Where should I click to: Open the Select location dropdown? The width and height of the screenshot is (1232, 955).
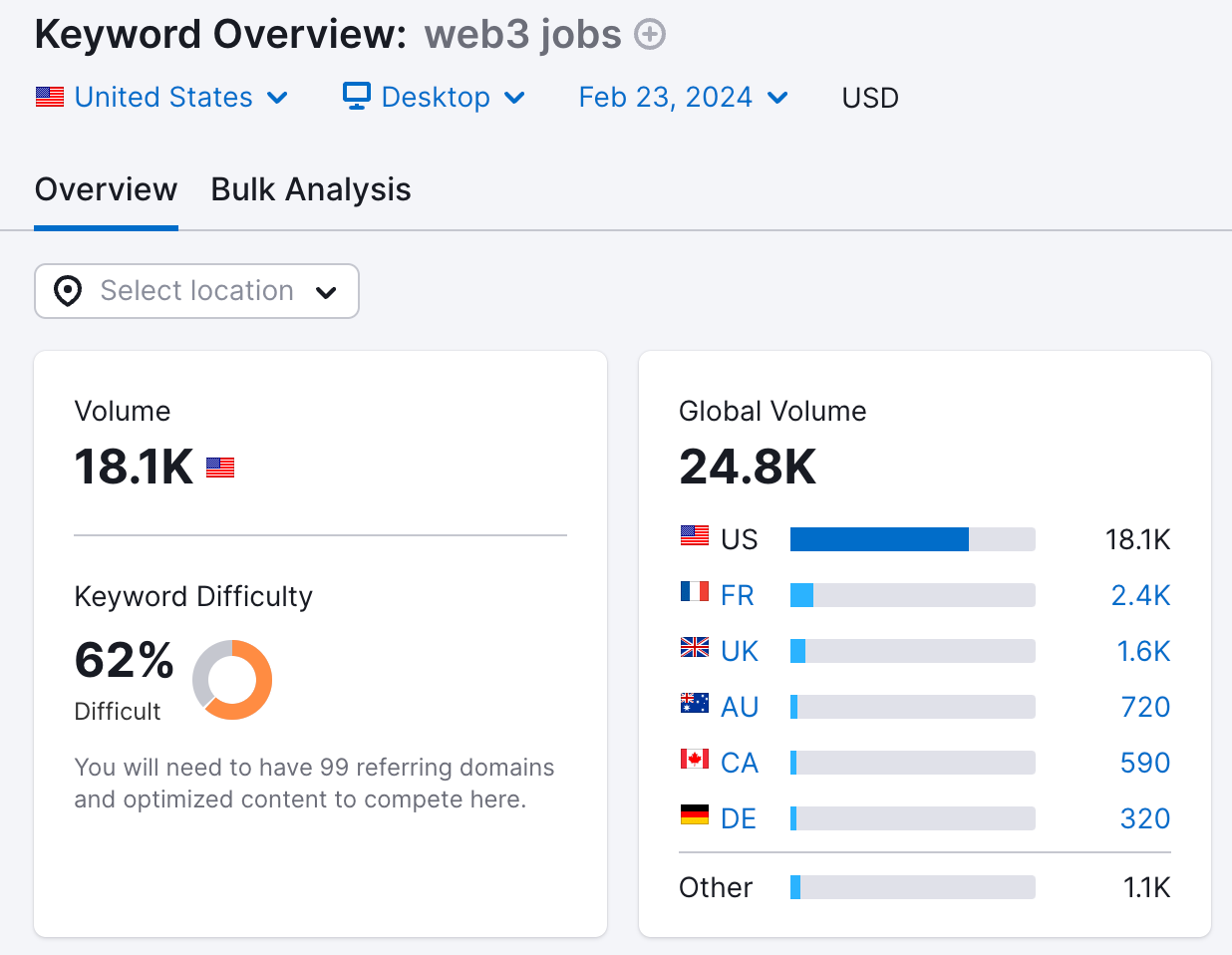pyautogui.click(x=196, y=291)
